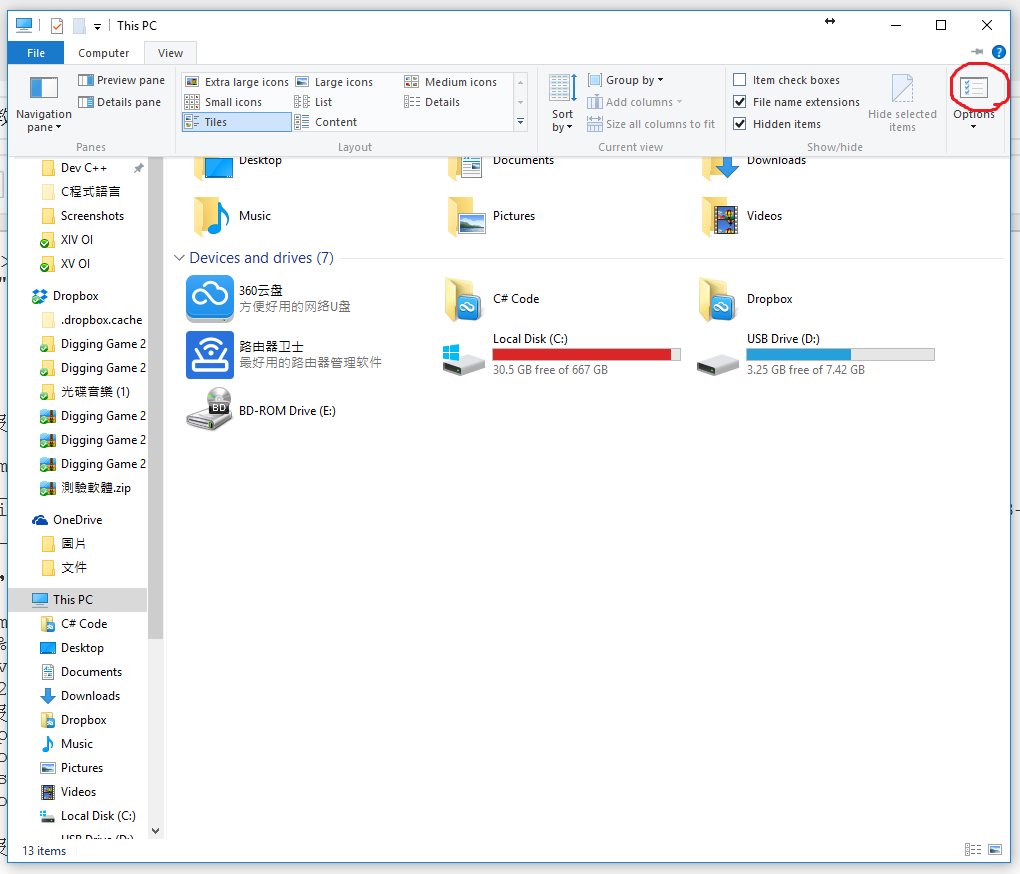Switch to the Computer tab
Viewport: 1020px width, 874px height.
click(x=103, y=53)
